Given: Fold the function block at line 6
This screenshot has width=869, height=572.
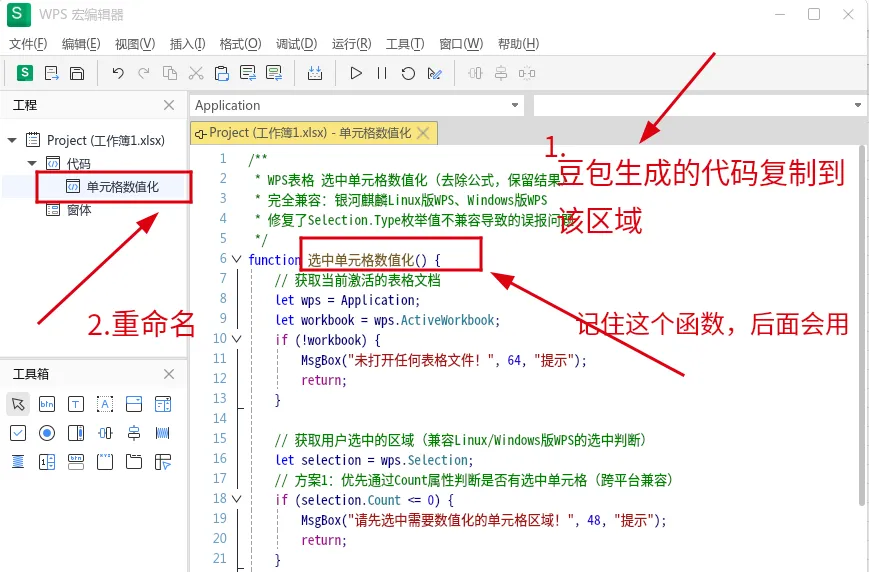Looking at the screenshot, I should click(237, 259).
